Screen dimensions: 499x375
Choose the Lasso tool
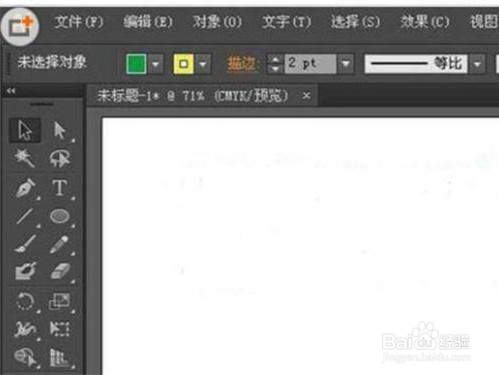coord(60,158)
